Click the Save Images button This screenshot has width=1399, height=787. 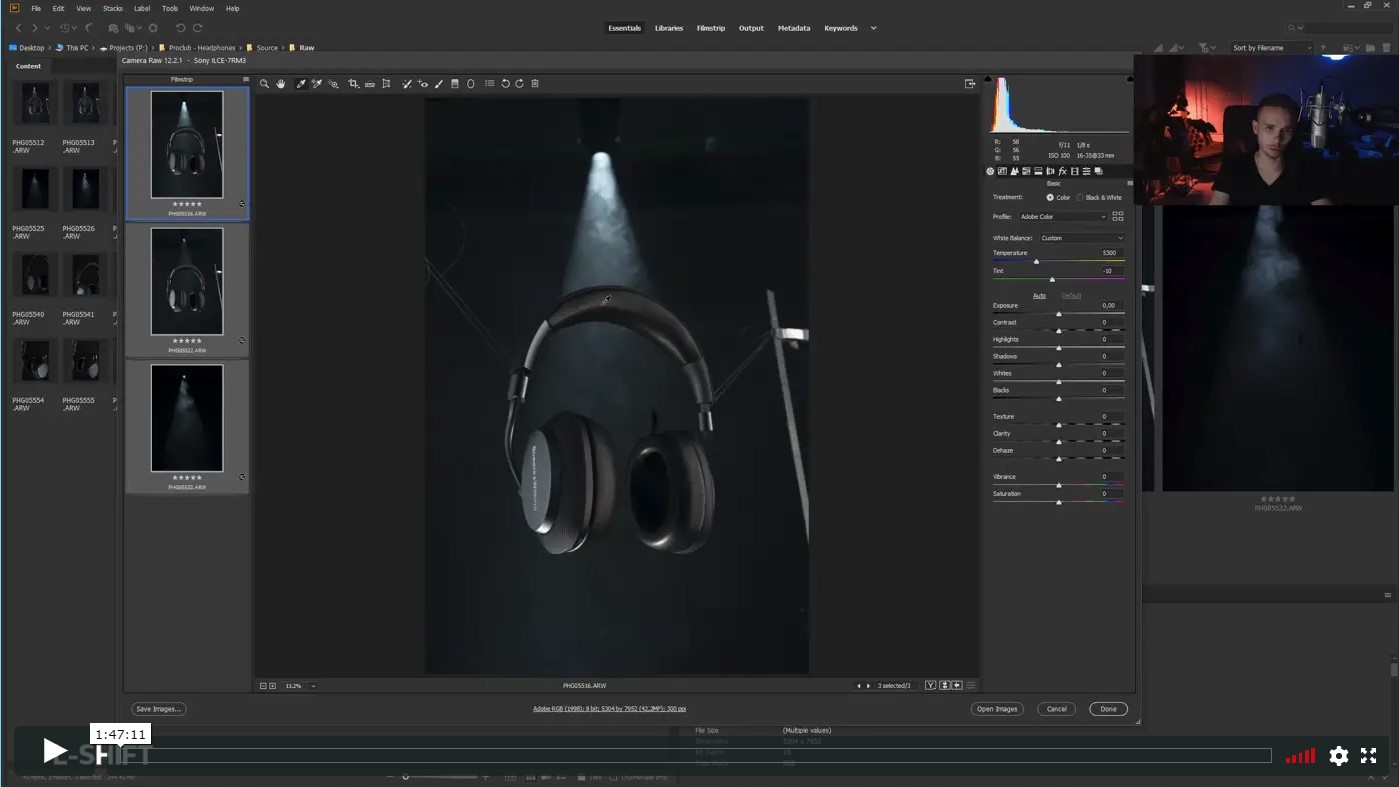tap(158, 709)
